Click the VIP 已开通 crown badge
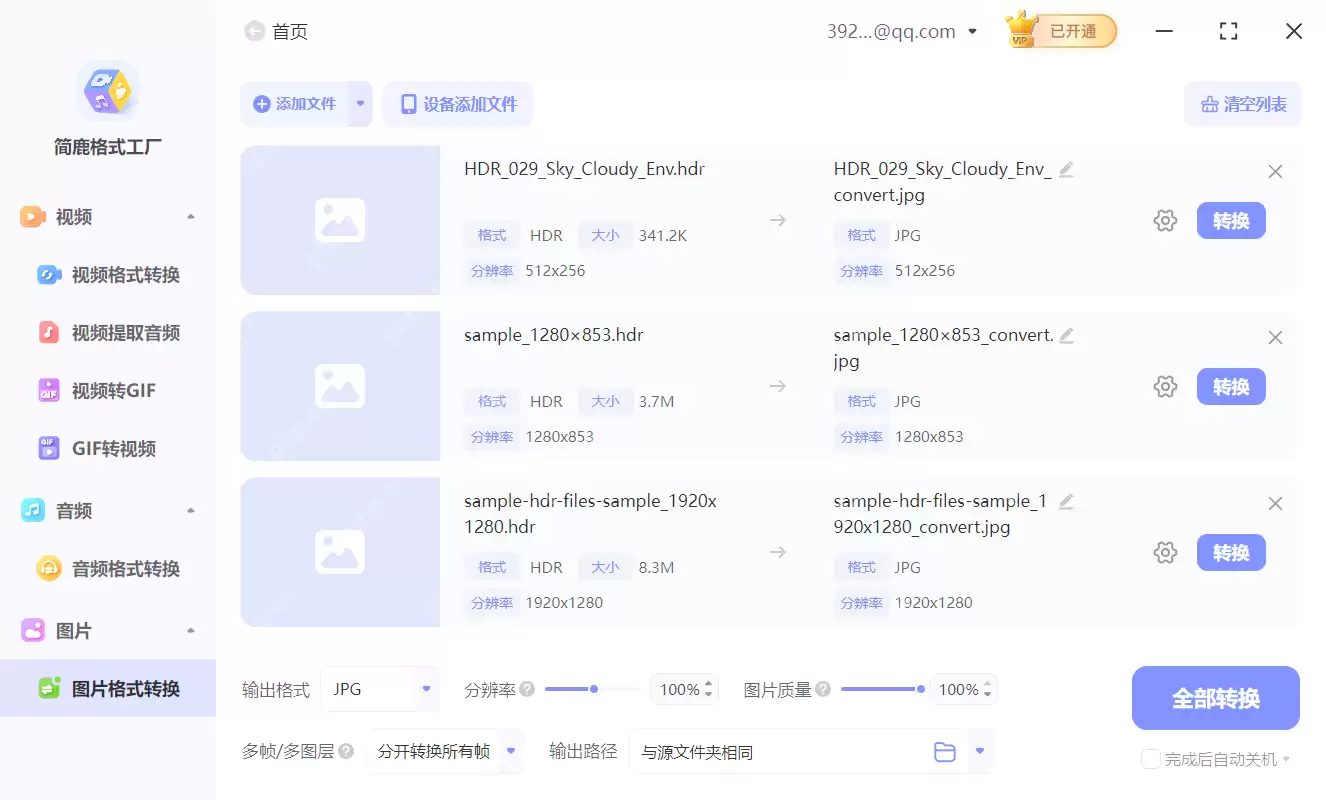Screen dimensions: 1326x800 click(x=1058, y=31)
